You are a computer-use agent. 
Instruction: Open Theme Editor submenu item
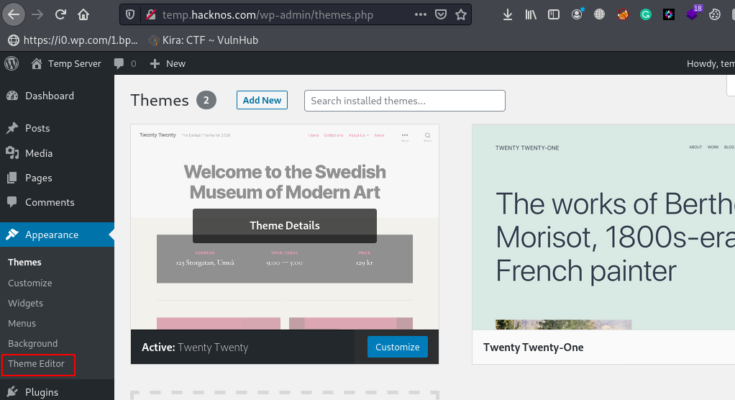coord(36,363)
